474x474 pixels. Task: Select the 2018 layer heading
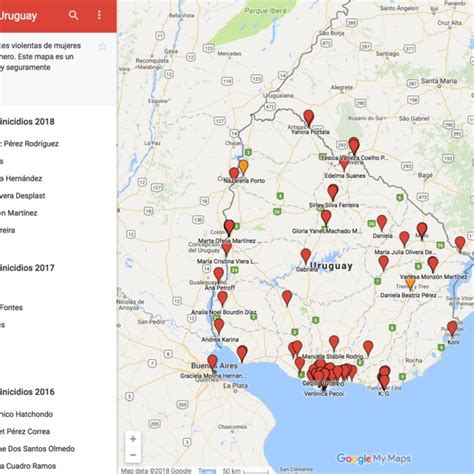[27, 122]
